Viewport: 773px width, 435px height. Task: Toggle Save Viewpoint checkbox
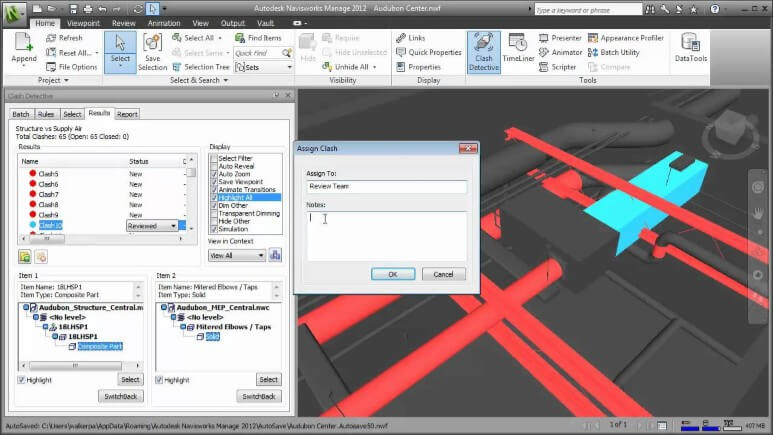point(214,182)
